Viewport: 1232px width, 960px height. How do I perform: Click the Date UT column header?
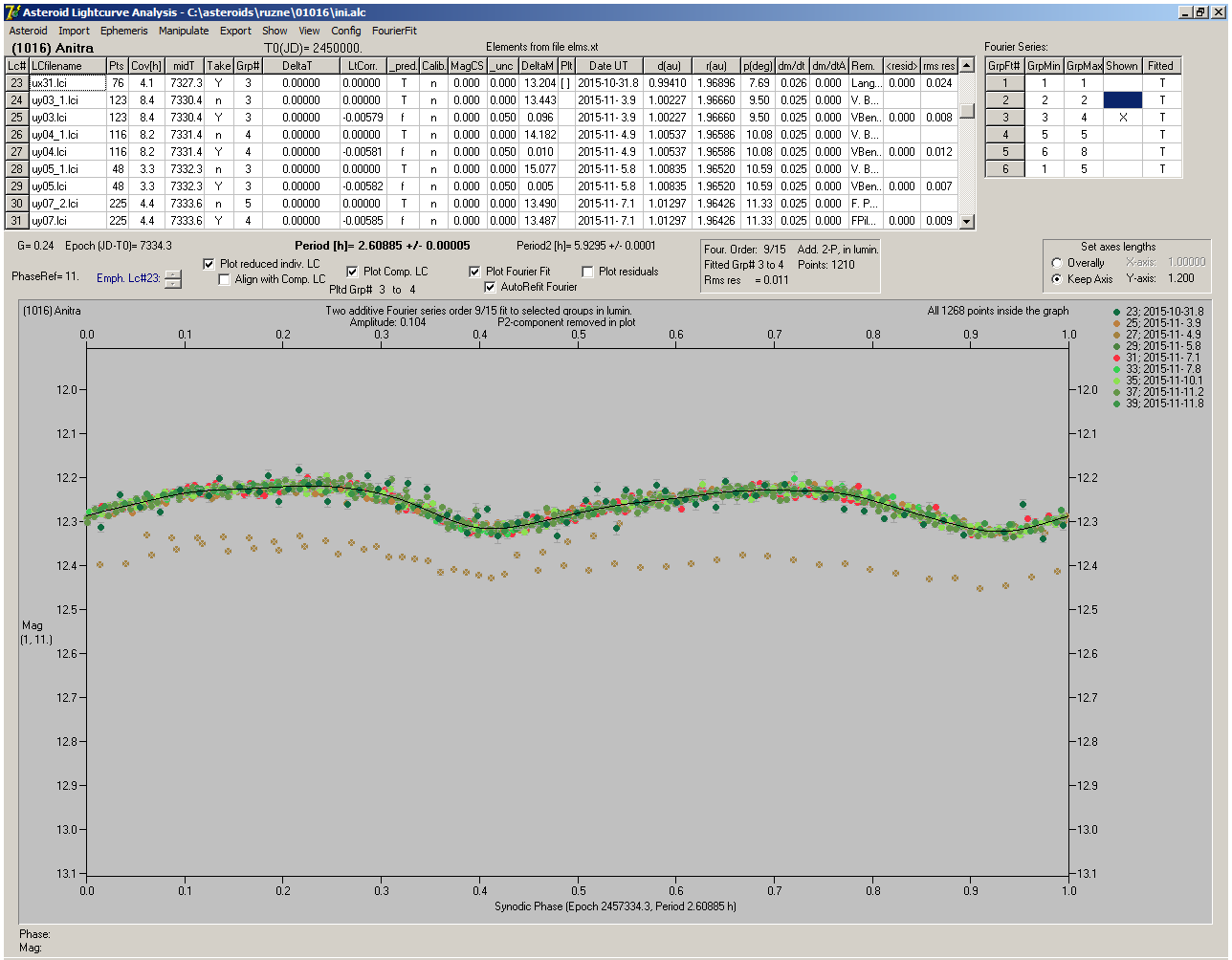coord(609,66)
